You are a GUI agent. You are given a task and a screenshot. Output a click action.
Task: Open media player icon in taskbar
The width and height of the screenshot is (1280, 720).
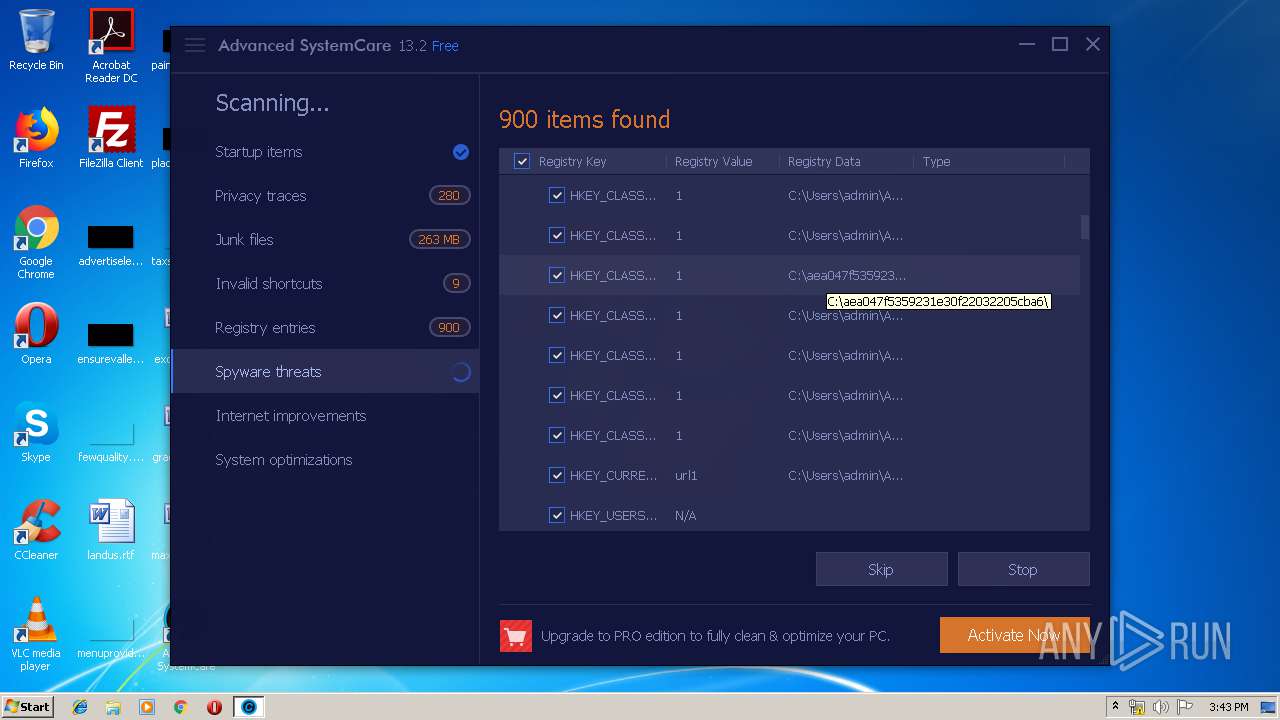(x=147, y=707)
